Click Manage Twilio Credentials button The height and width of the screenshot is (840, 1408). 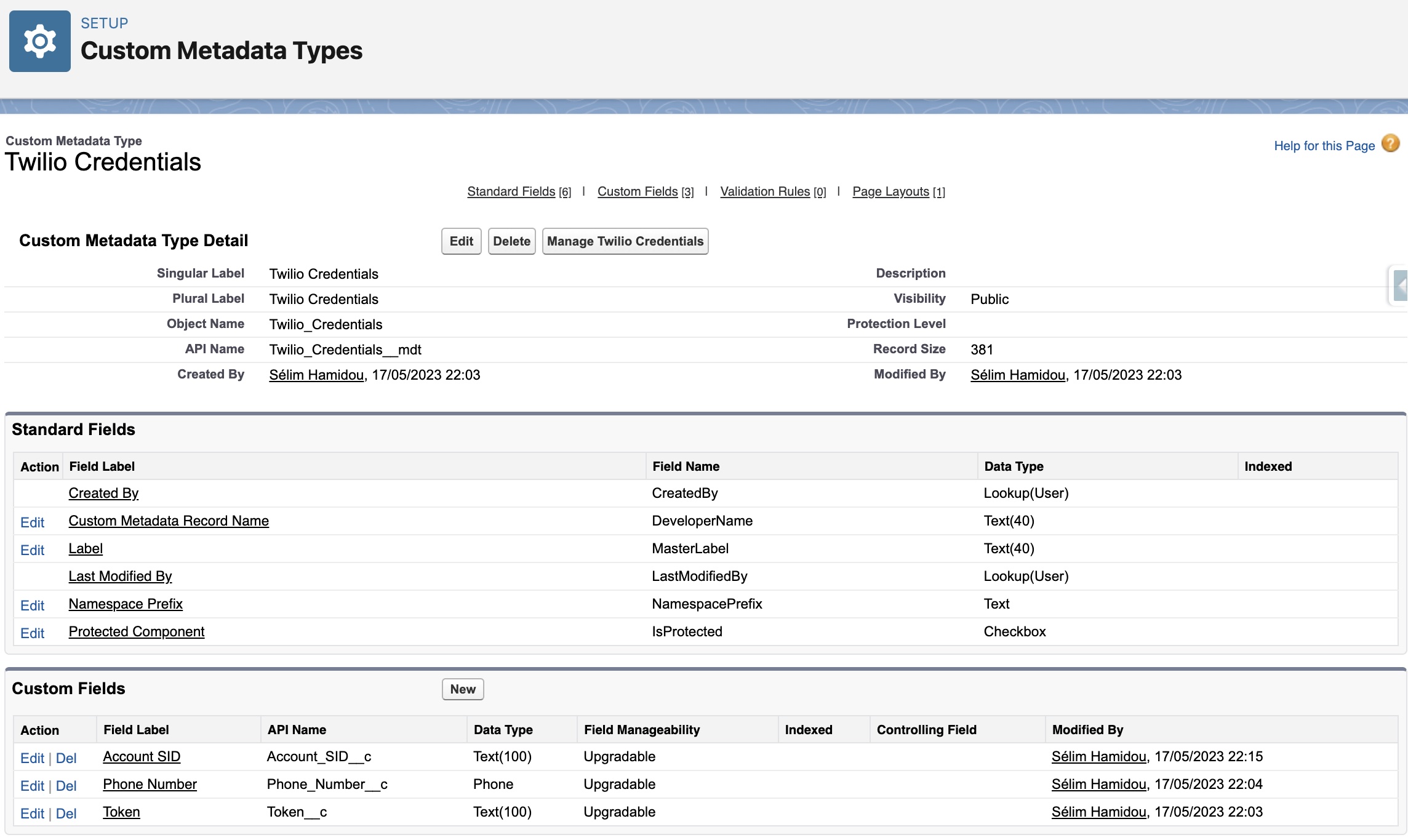[x=625, y=241]
